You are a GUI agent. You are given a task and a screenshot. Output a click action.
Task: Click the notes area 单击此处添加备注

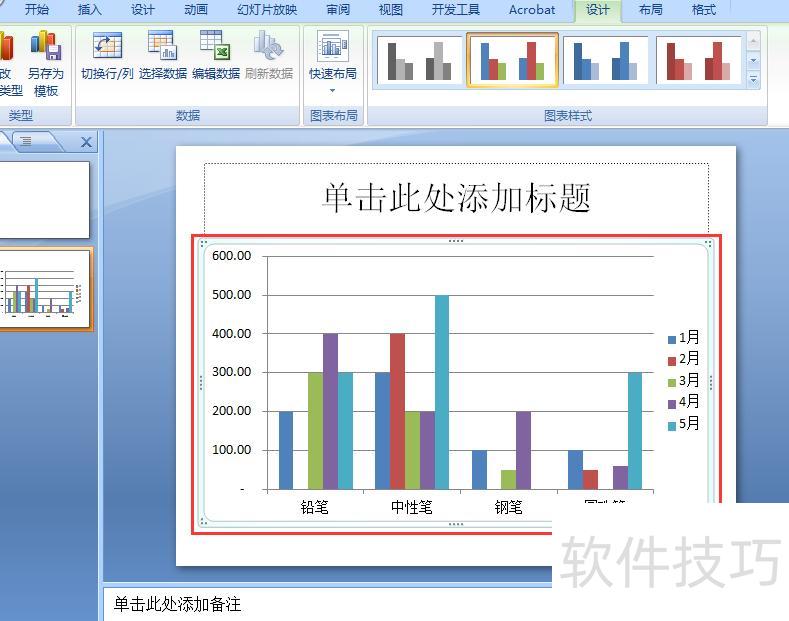tap(177, 604)
